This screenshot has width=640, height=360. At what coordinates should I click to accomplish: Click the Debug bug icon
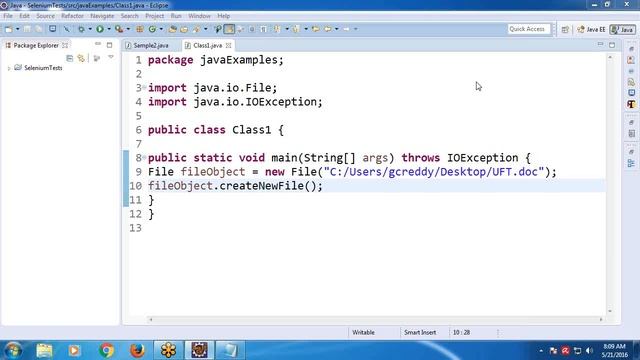[81, 29]
